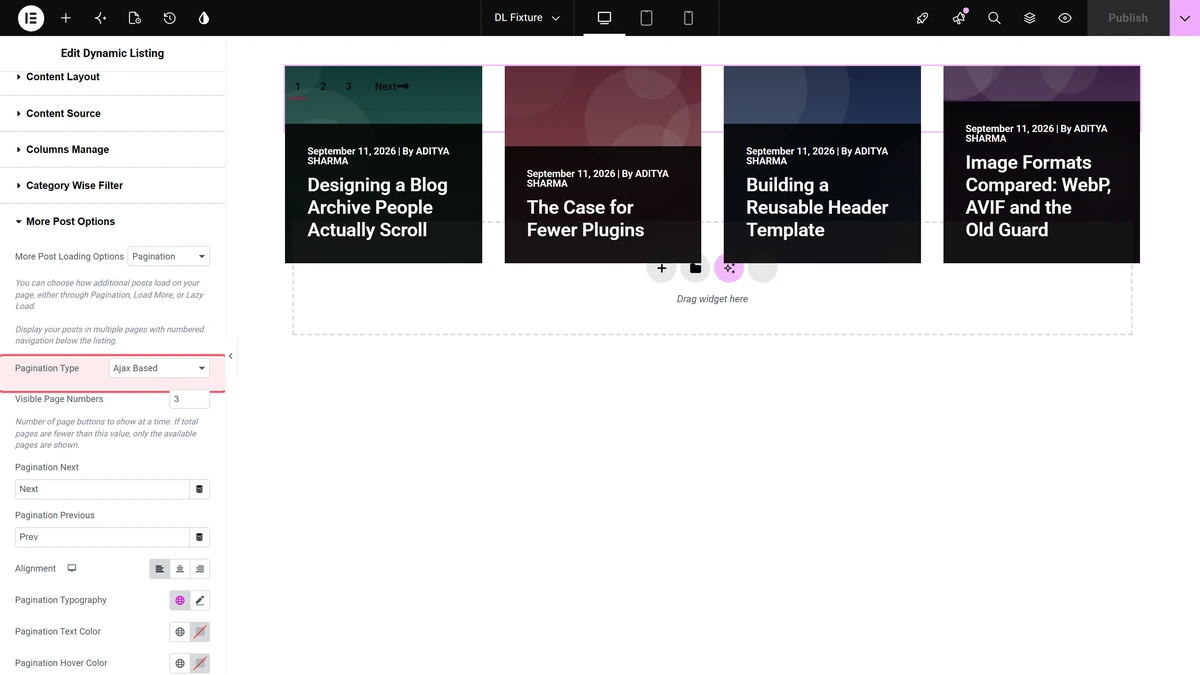1200x675 pixels.
Task: Click the Drag widget here drop area text
Action: point(712,299)
